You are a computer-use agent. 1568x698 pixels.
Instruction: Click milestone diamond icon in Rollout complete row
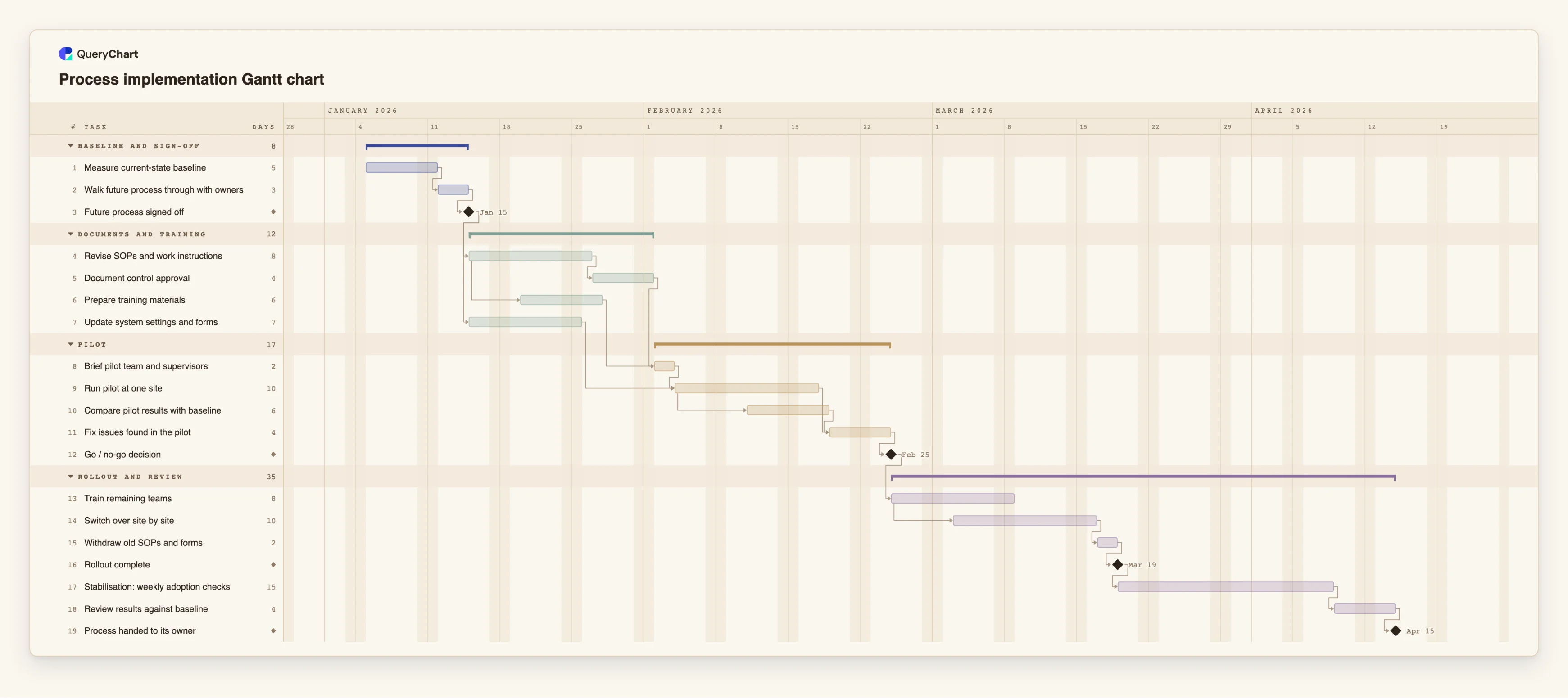point(273,565)
